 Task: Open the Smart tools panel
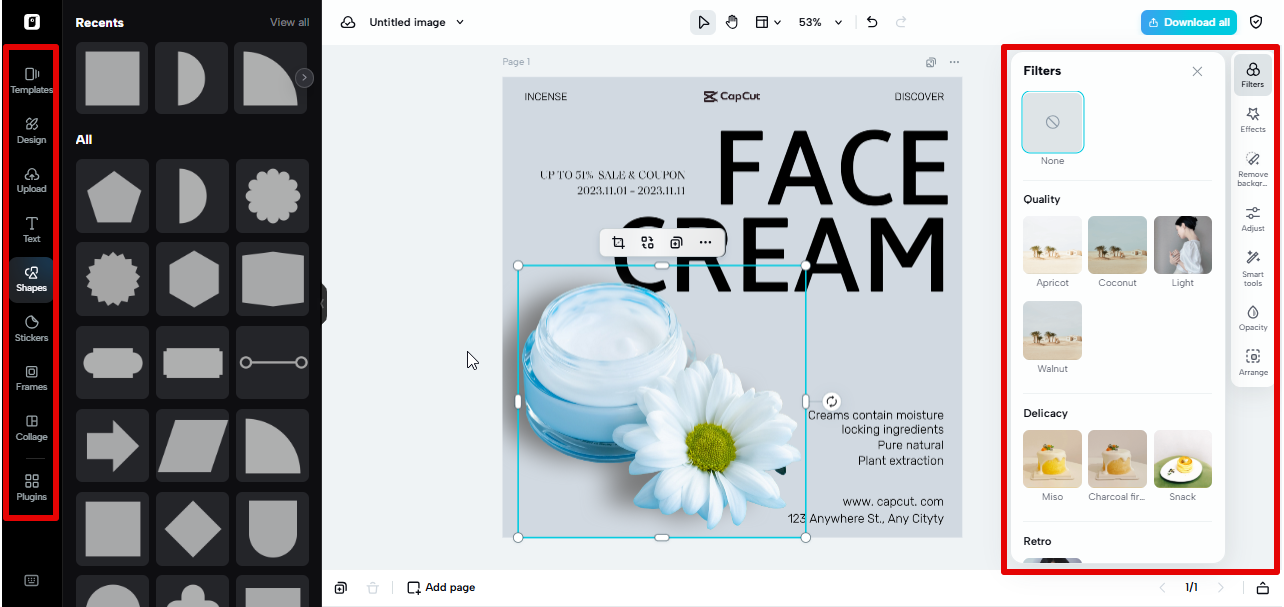coord(1253,269)
